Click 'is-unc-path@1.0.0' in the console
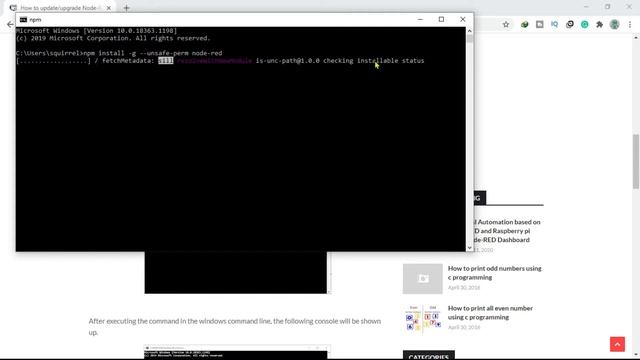Image resolution: width=640 pixels, height=360 pixels. (x=288, y=60)
